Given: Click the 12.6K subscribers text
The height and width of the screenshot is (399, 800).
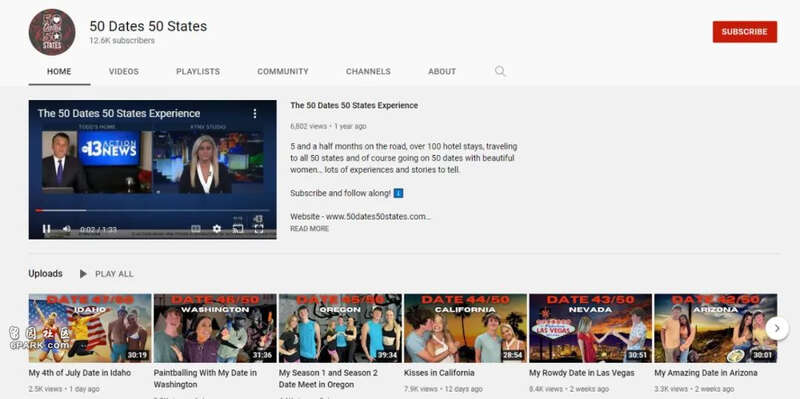Looking at the screenshot, I should 122,41.
